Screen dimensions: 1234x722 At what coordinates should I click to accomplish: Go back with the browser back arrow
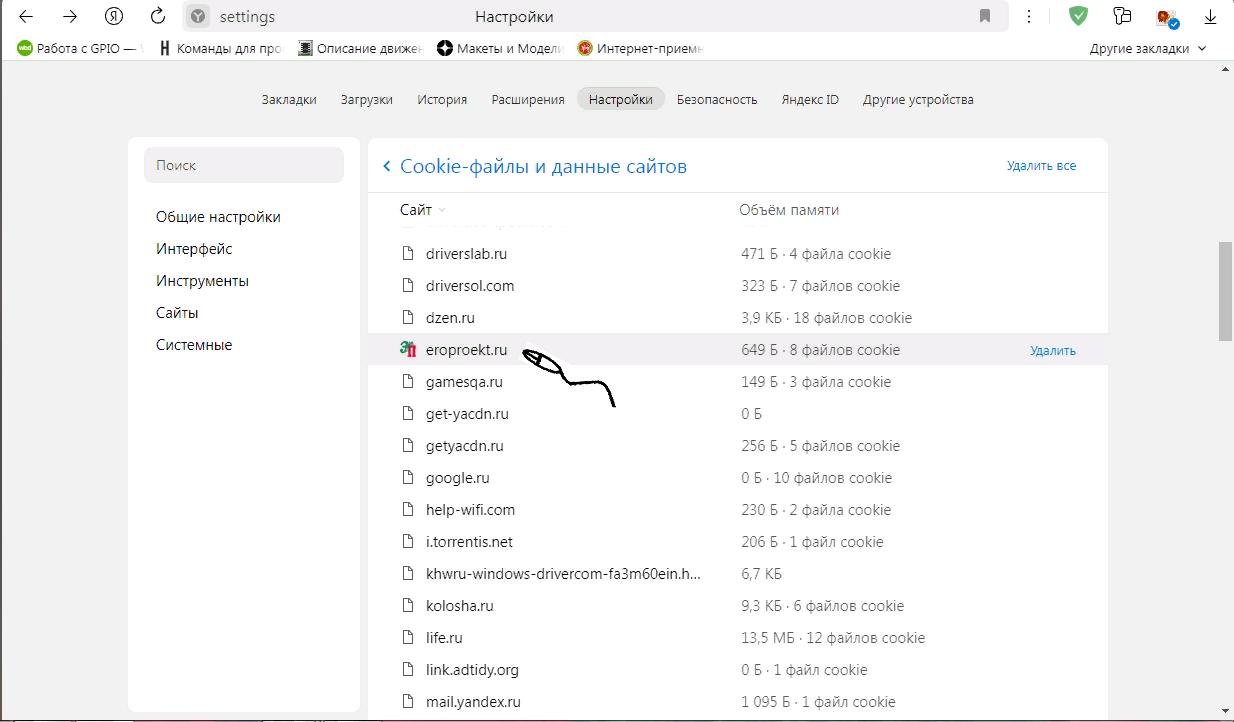click(27, 16)
